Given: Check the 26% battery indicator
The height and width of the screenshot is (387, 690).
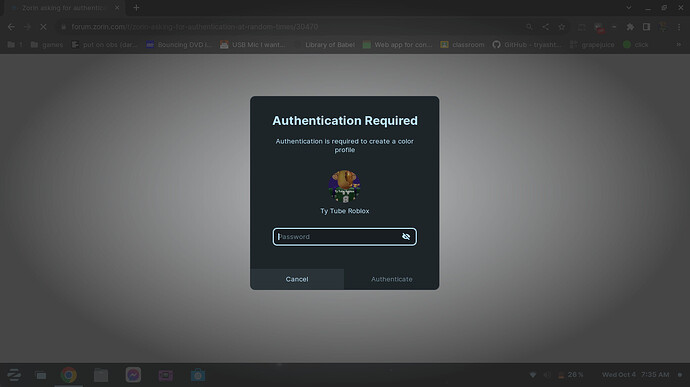Looking at the screenshot, I should click(571, 375).
